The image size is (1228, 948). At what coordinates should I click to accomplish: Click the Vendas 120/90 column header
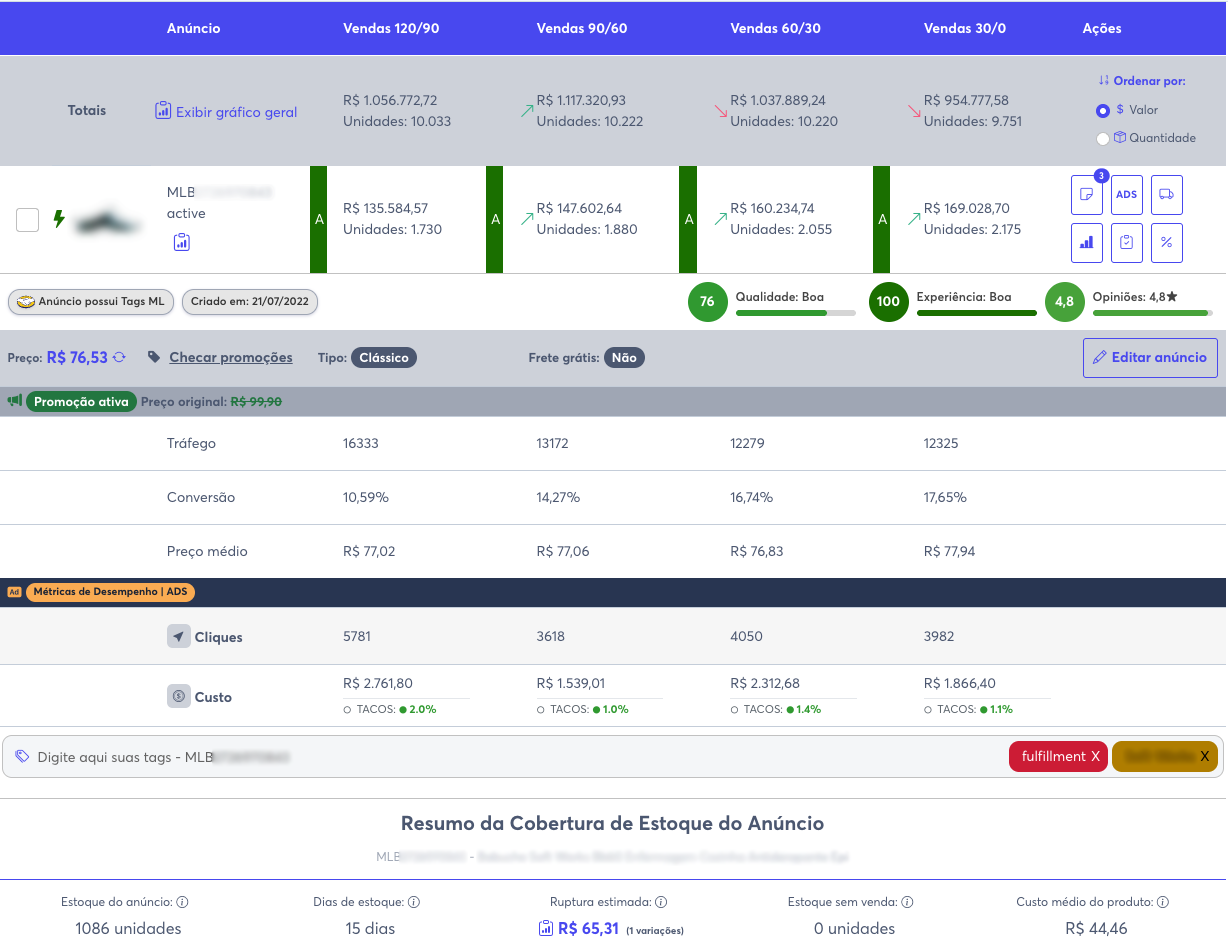coord(390,28)
